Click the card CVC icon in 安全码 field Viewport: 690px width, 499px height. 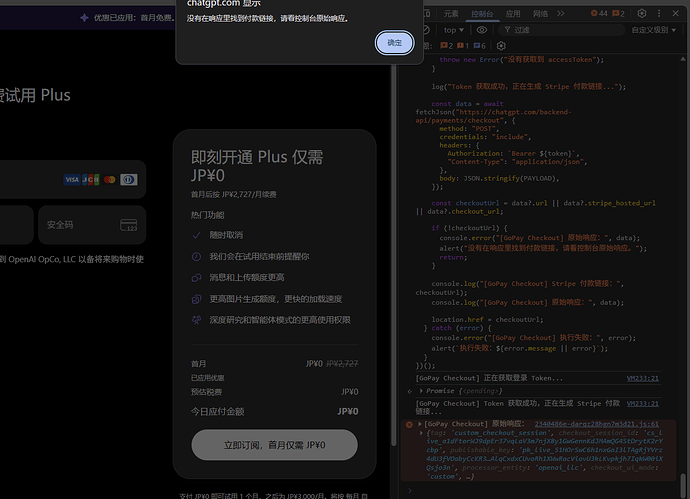point(128,225)
